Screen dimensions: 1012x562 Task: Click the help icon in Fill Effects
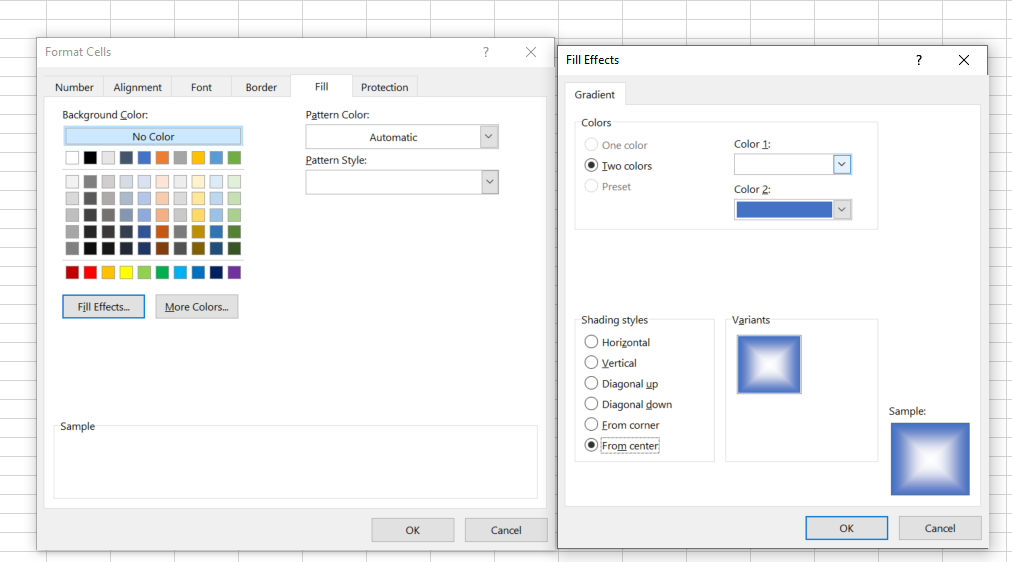click(x=919, y=60)
